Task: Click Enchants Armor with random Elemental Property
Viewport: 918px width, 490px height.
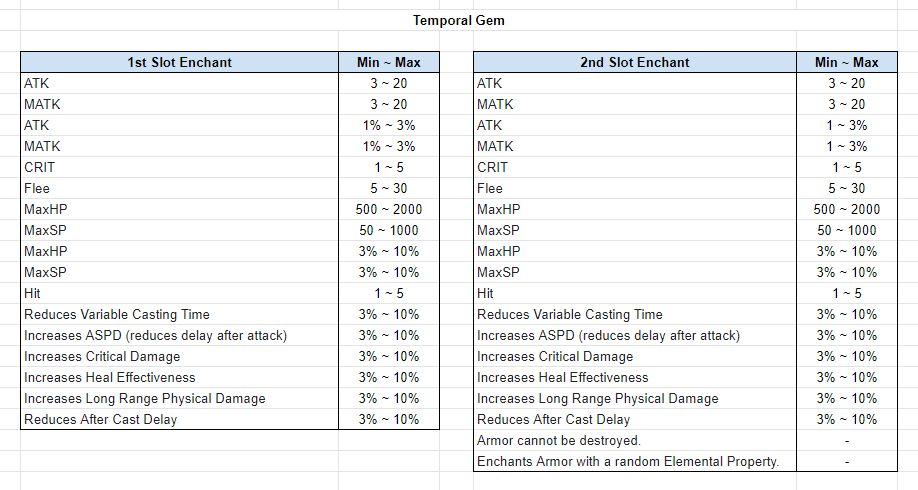Action: coord(635,461)
